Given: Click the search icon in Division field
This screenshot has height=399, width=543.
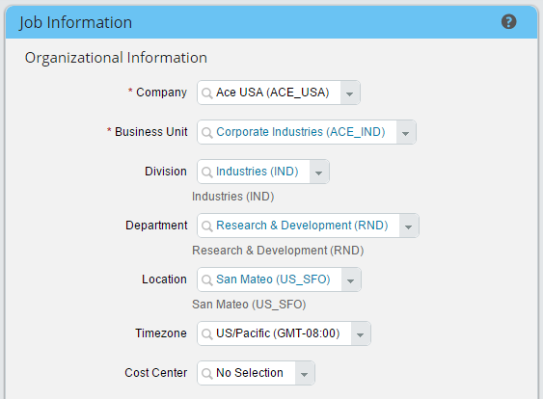Looking at the screenshot, I should pos(207,172).
